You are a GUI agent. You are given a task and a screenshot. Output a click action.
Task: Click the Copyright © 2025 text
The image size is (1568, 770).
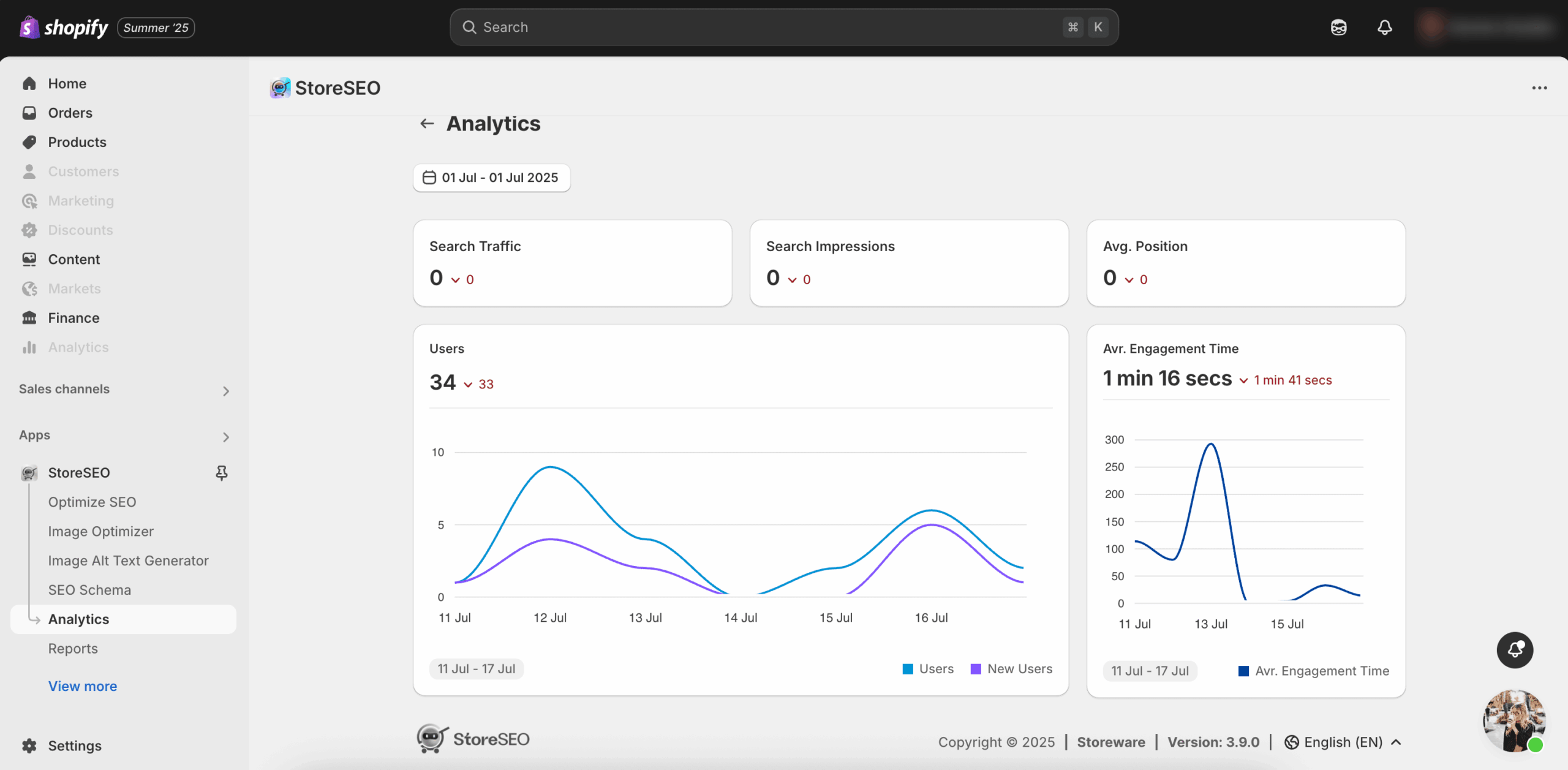click(x=997, y=742)
